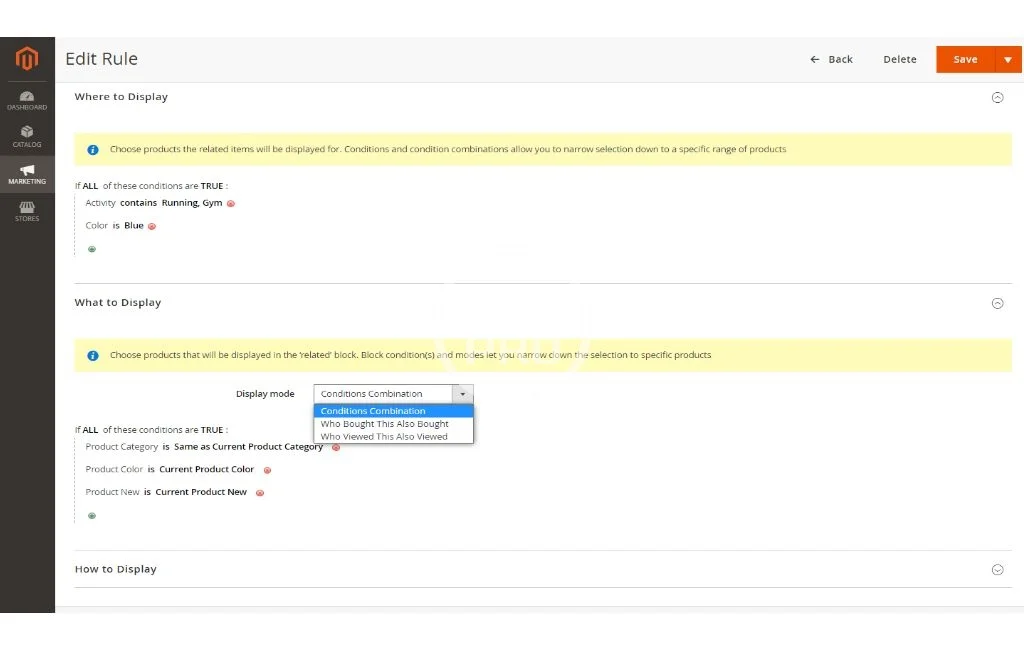1024x650 pixels.
Task: Remove the Color is Blue condition
Action: click(x=152, y=226)
